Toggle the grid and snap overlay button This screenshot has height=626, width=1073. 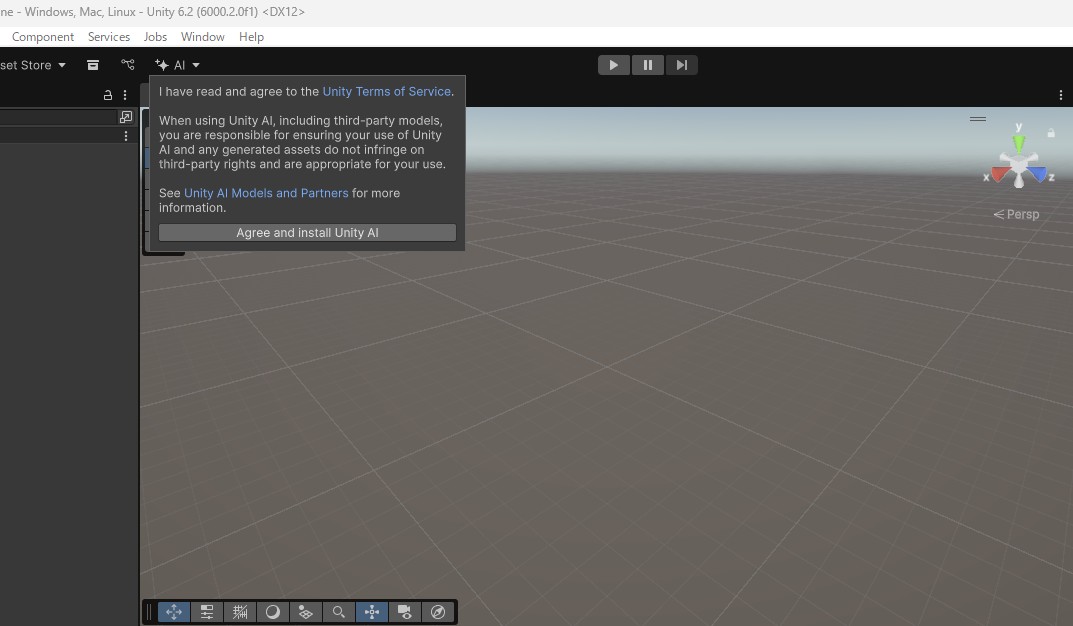point(240,612)
